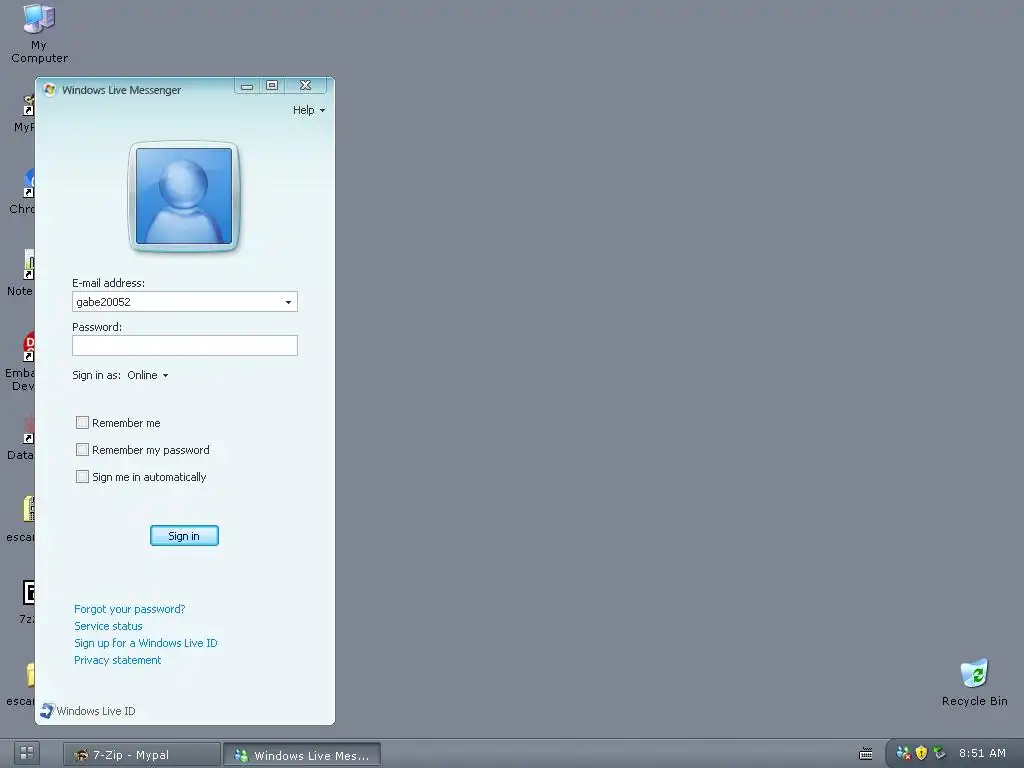Toggle Sign me in automatically

[82, 477]
